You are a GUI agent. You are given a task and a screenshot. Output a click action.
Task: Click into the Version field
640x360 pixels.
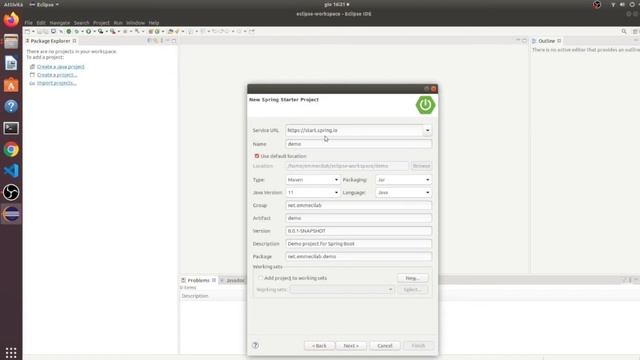pos(358,231)
